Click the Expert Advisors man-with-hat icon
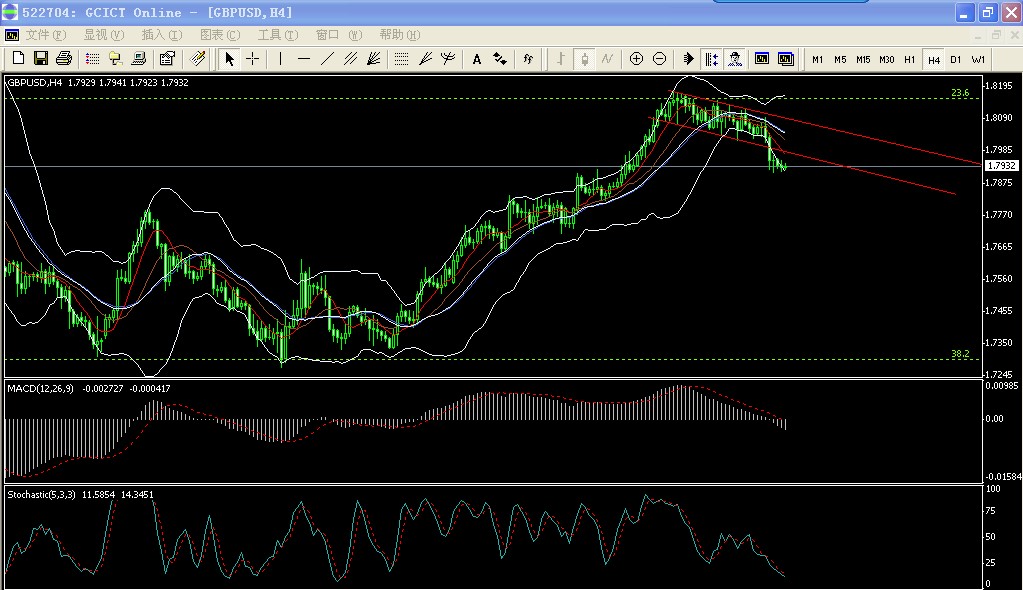Viewport: 1023px width, 590px height. [x=735, y=59]
